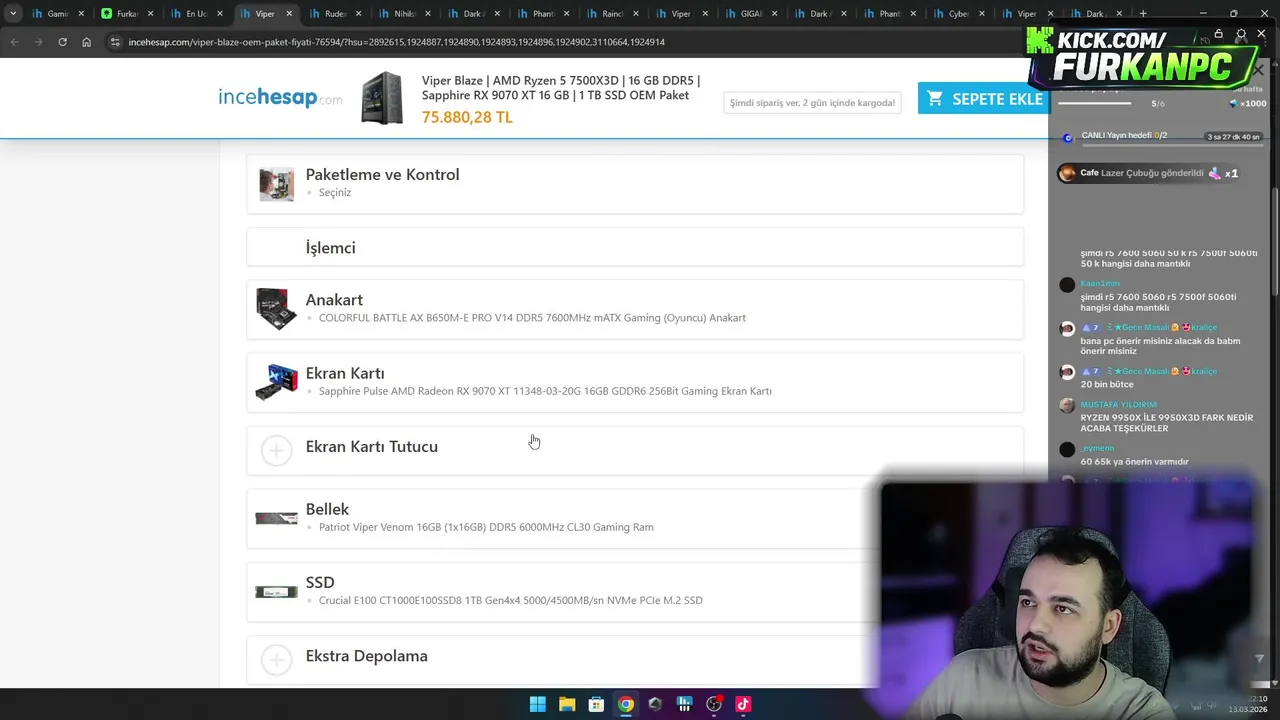Click the 75.880,28 TL price
The width and height of the screenshot is (1280, 720).
tap(467, 117)
